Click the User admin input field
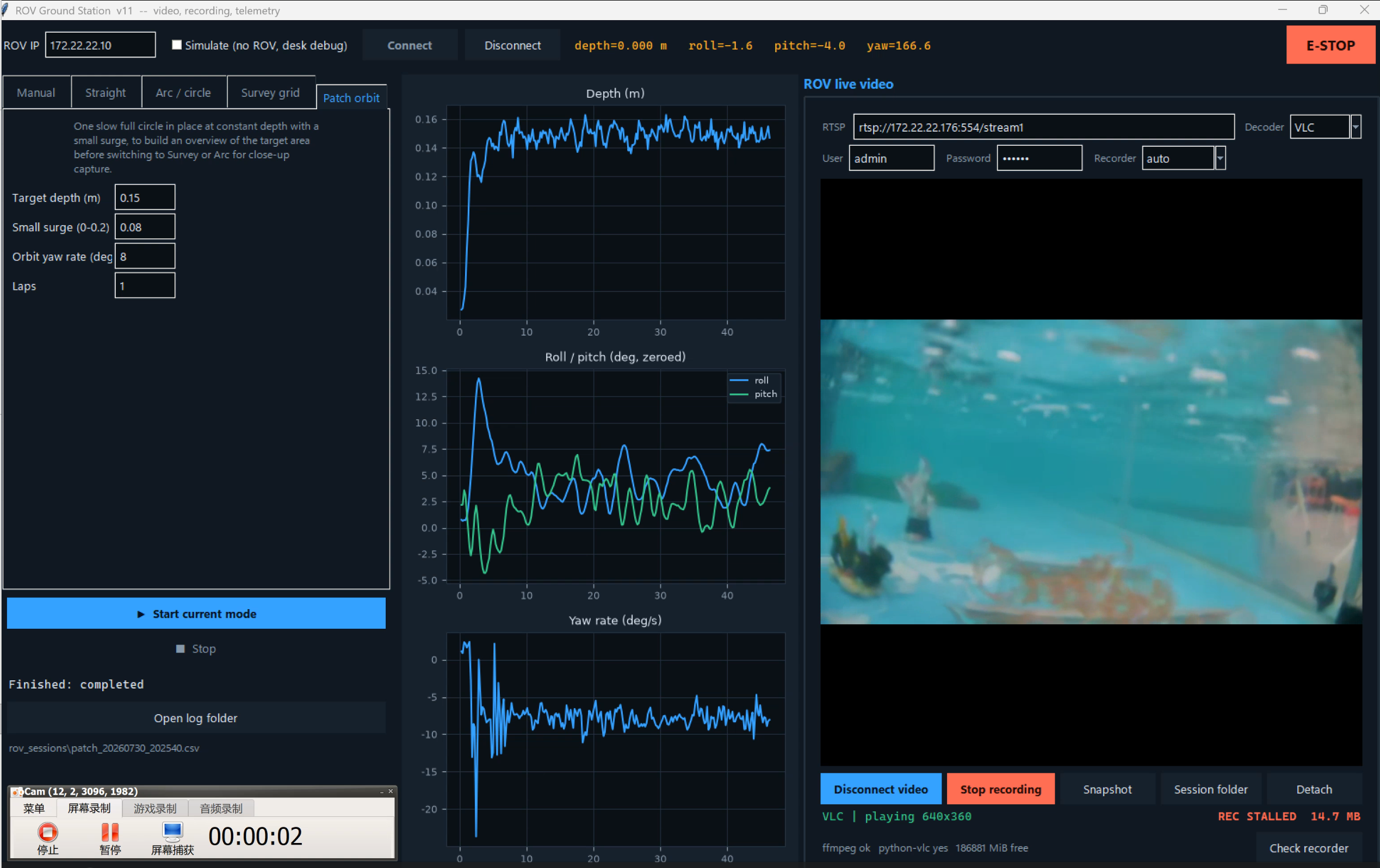Screen dimensions: 1380x868 [x=891, y=158]
